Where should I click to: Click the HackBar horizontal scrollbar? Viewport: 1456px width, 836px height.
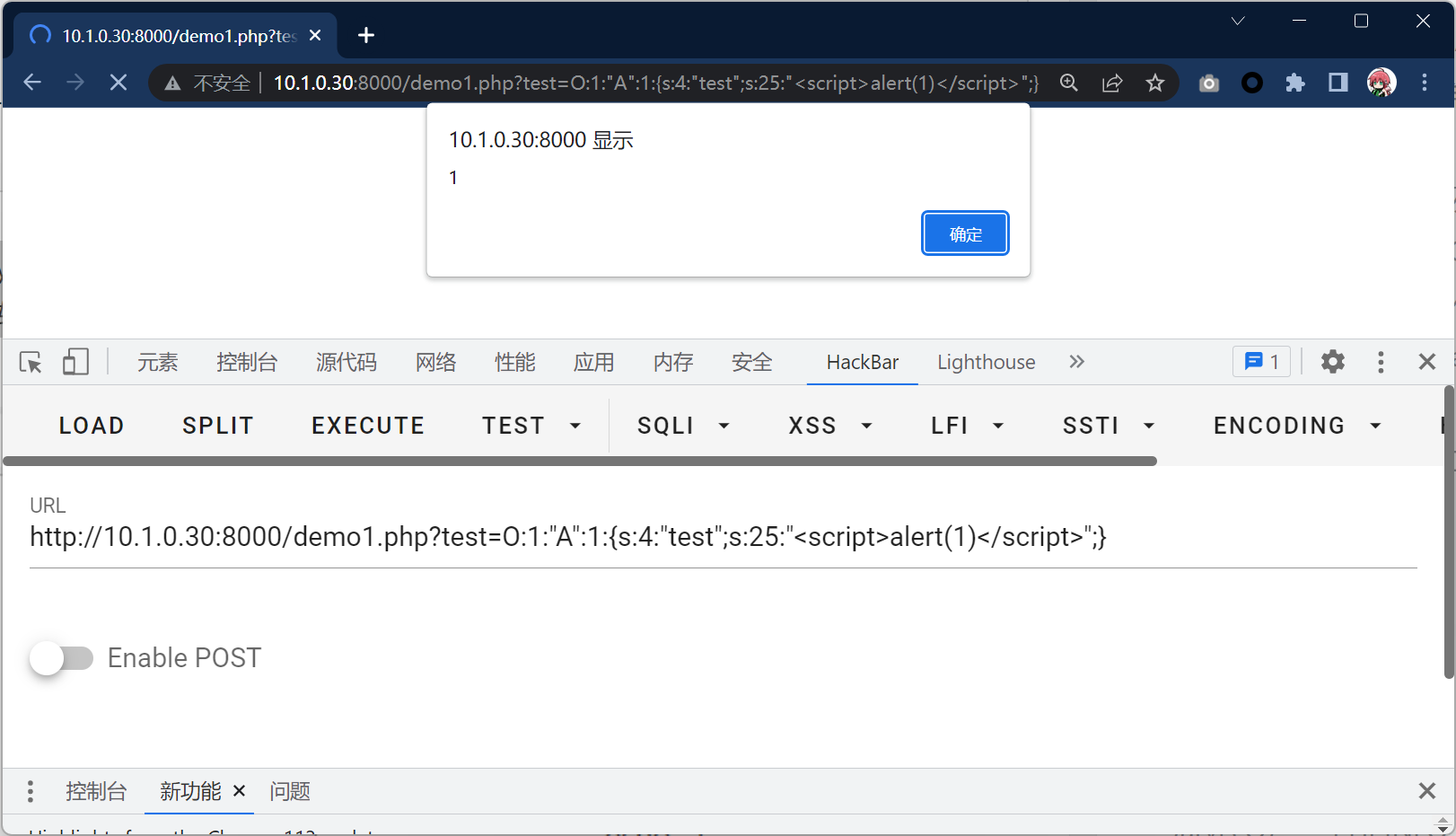[x=580, y=462]
